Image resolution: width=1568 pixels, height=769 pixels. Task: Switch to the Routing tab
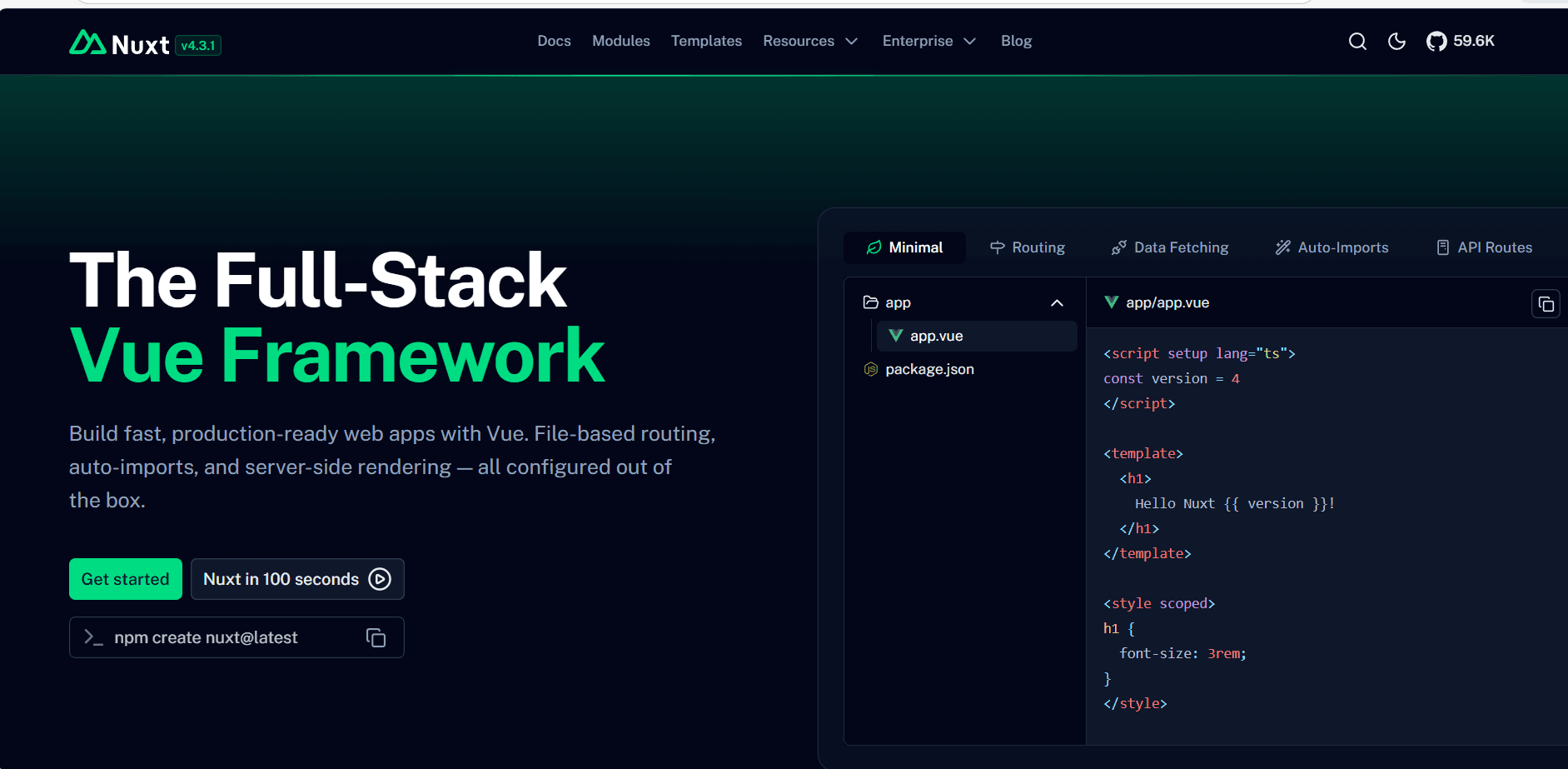1027,247
